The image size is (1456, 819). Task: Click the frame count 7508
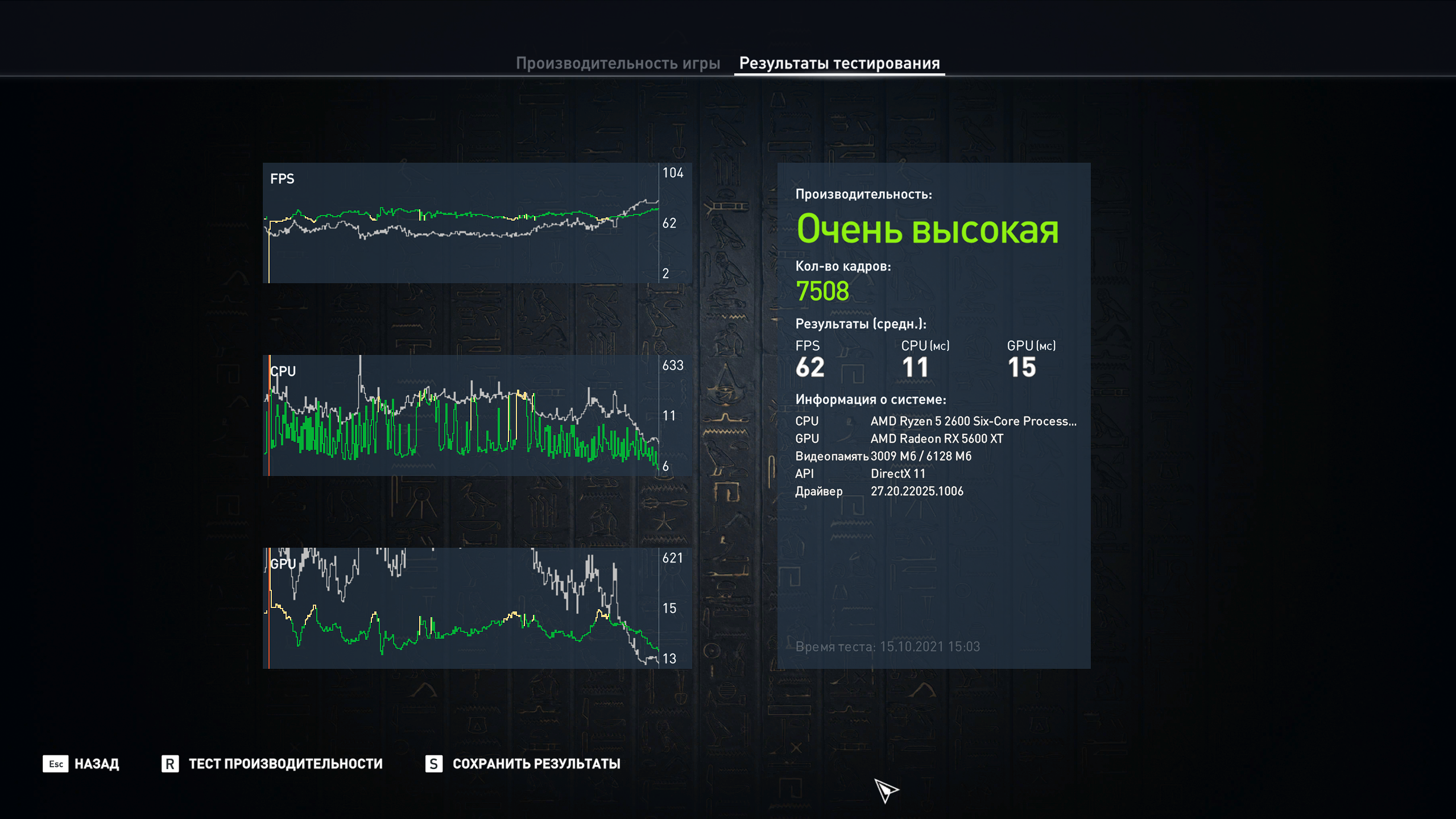822,291
